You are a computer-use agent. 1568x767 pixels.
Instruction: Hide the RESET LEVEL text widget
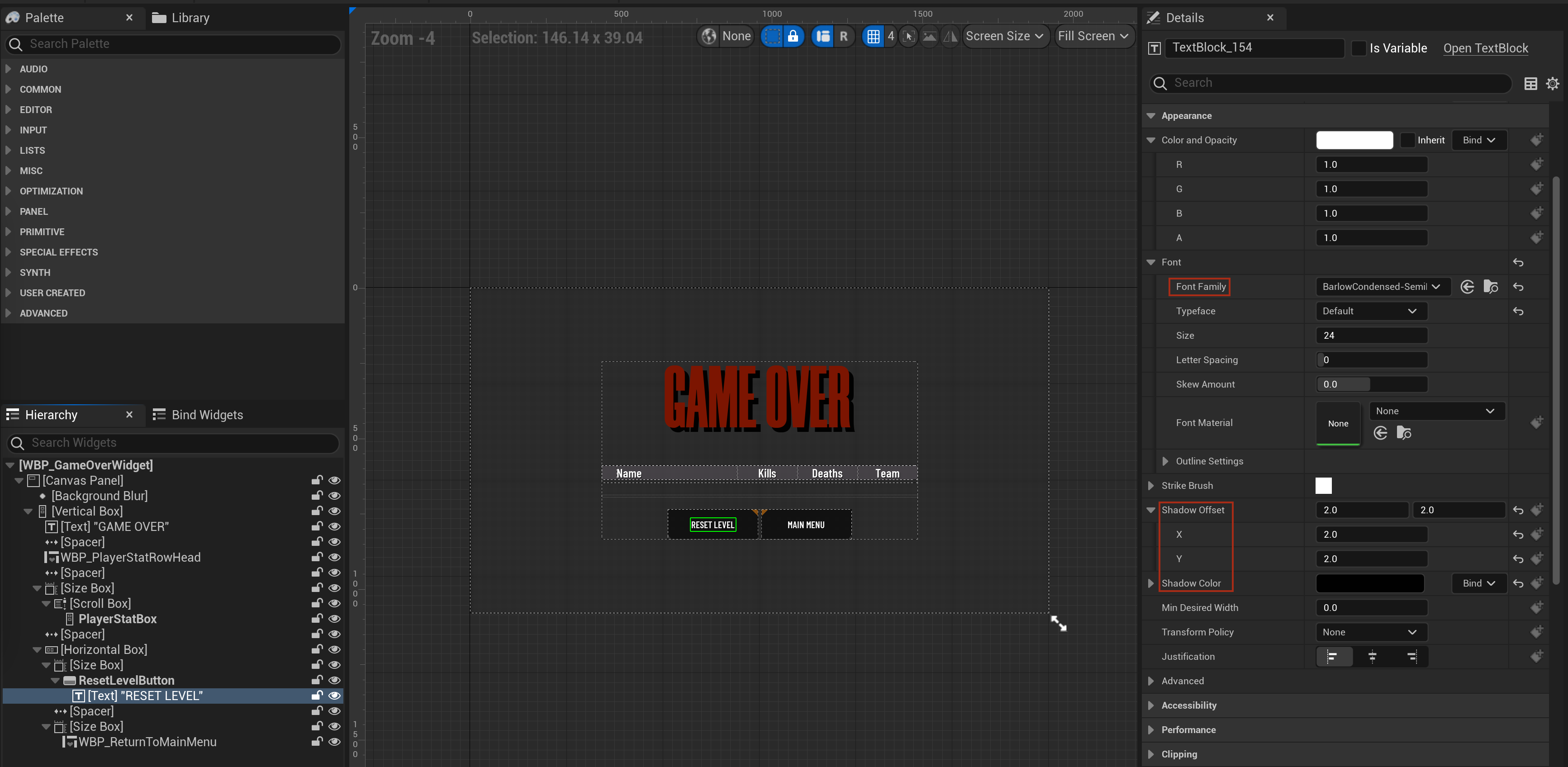[x=334, y=695]
